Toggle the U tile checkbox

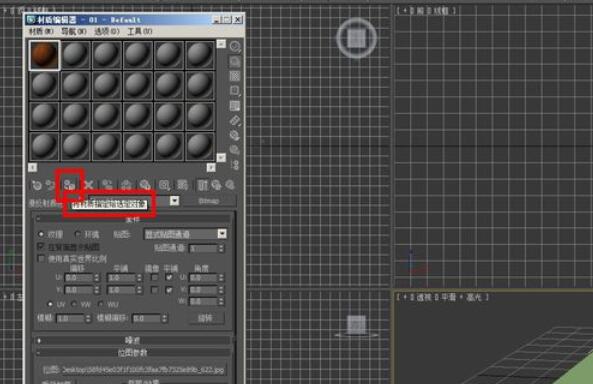coord(169,278)
